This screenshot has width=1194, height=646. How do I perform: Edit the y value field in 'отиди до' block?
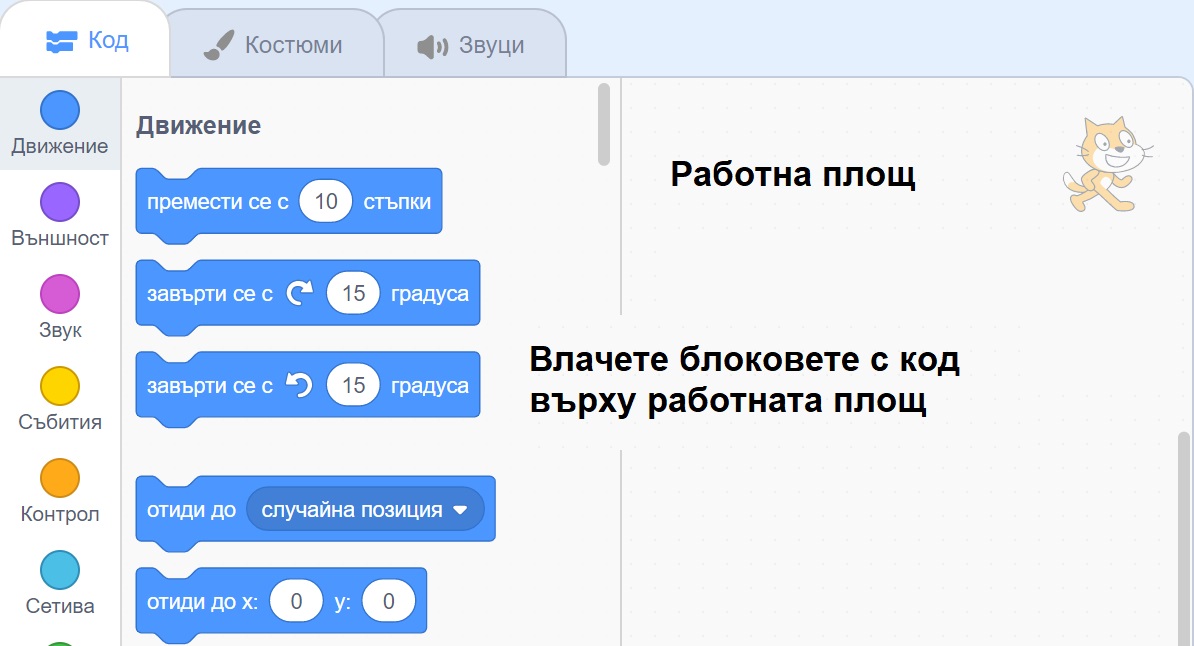388,601
